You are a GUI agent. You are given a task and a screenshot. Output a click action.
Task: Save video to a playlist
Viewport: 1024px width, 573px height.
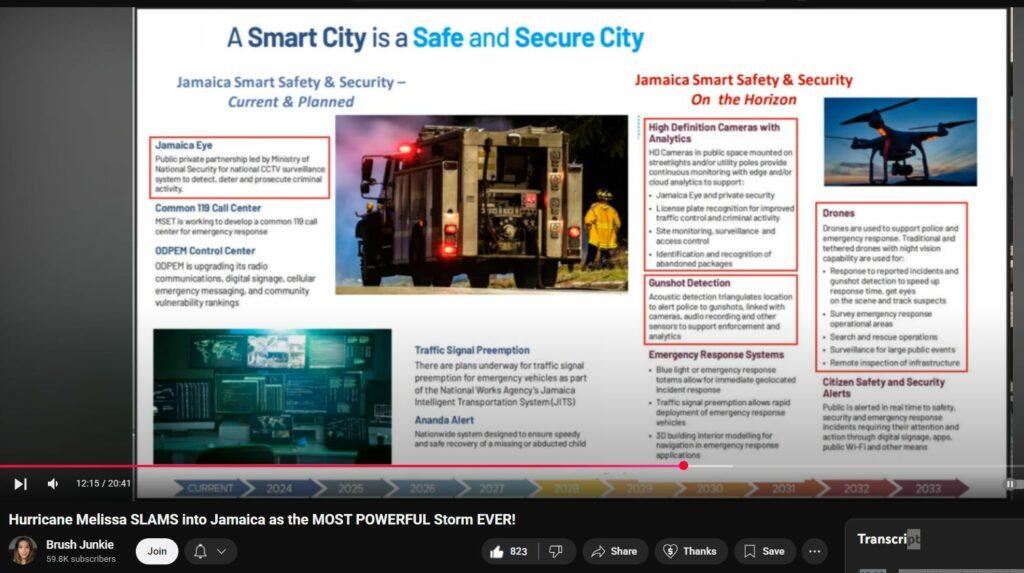pos(764,551)
